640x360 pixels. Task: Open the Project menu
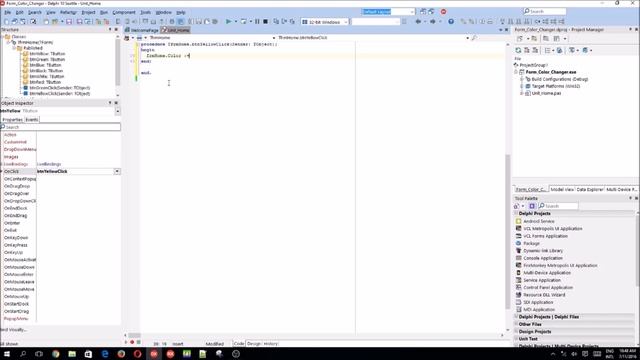coord(88,12)
